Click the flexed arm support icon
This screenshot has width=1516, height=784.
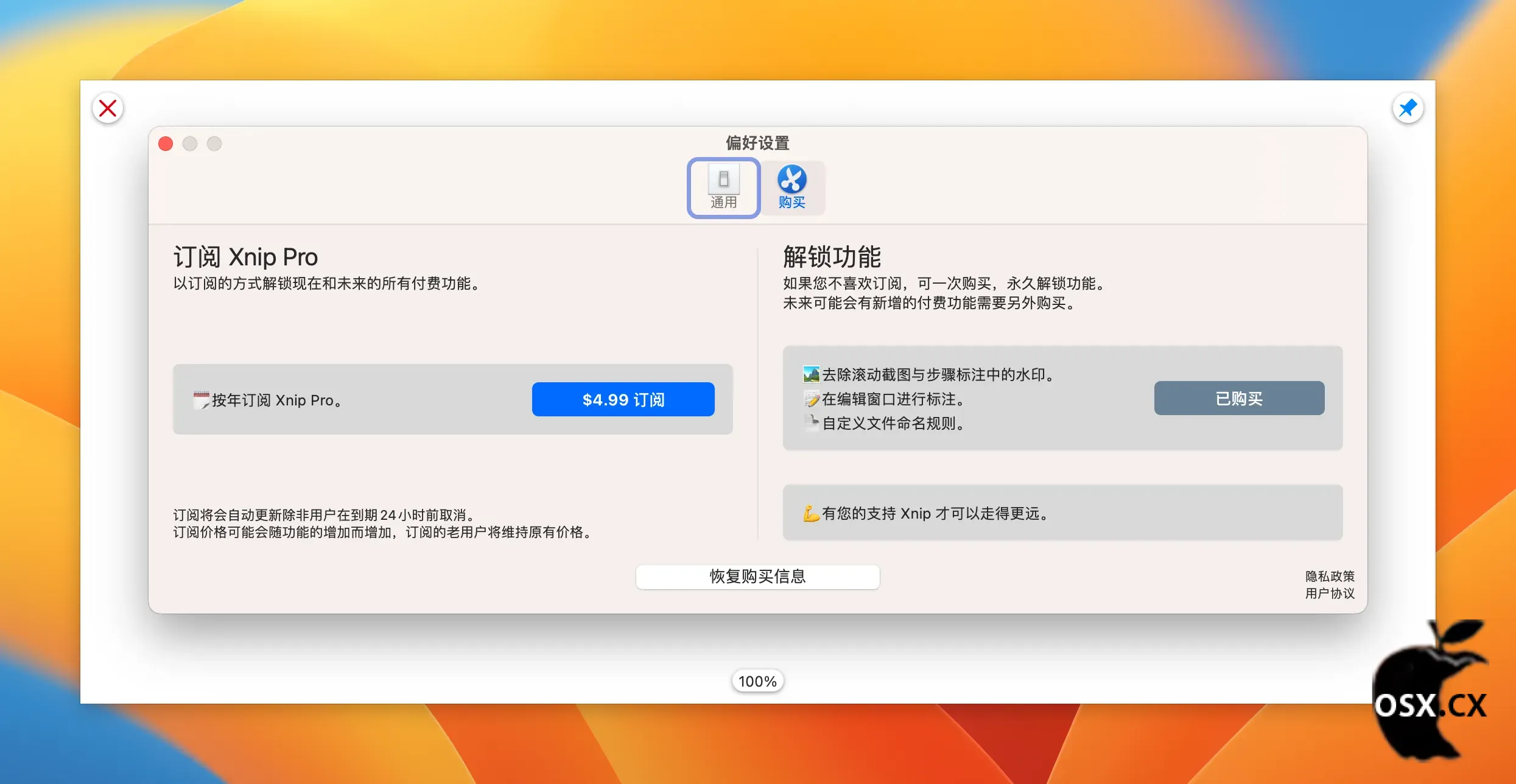(x=811, y=513)
